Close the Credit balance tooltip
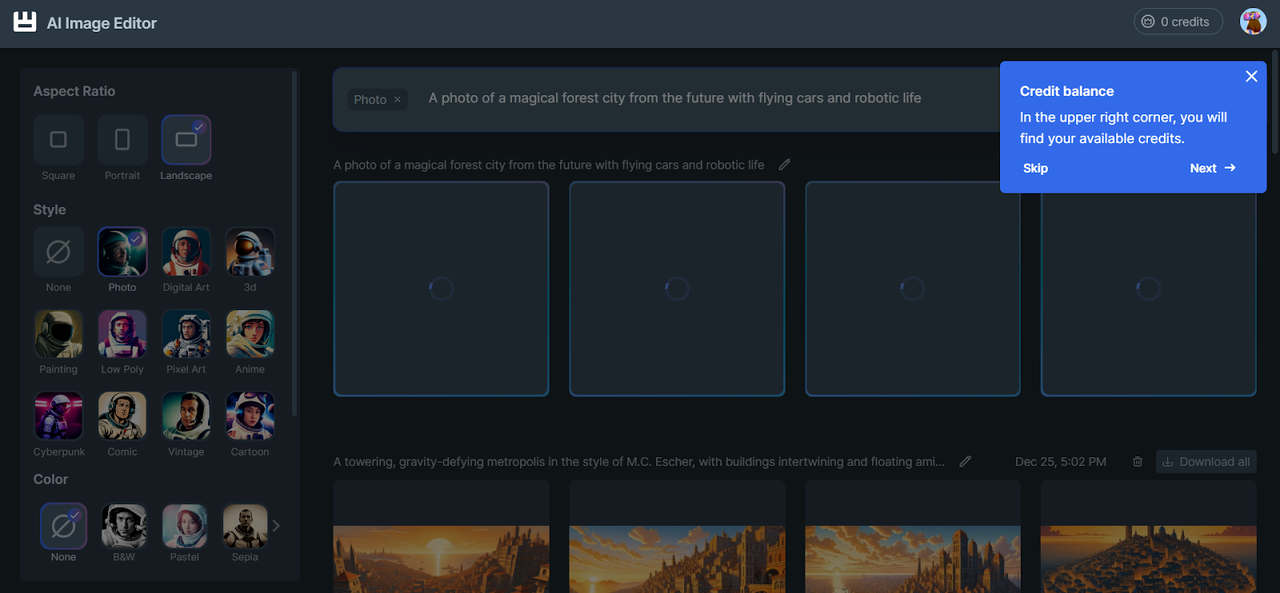The image size is (1280, 593). point(1251,76)
